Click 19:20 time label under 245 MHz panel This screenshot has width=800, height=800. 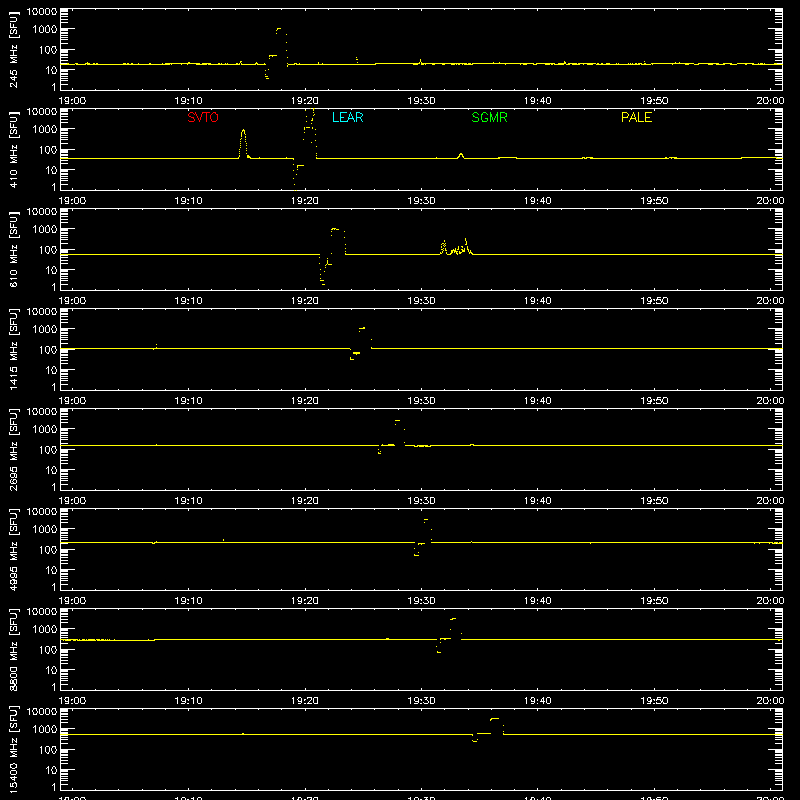click(x=305, y=101)
